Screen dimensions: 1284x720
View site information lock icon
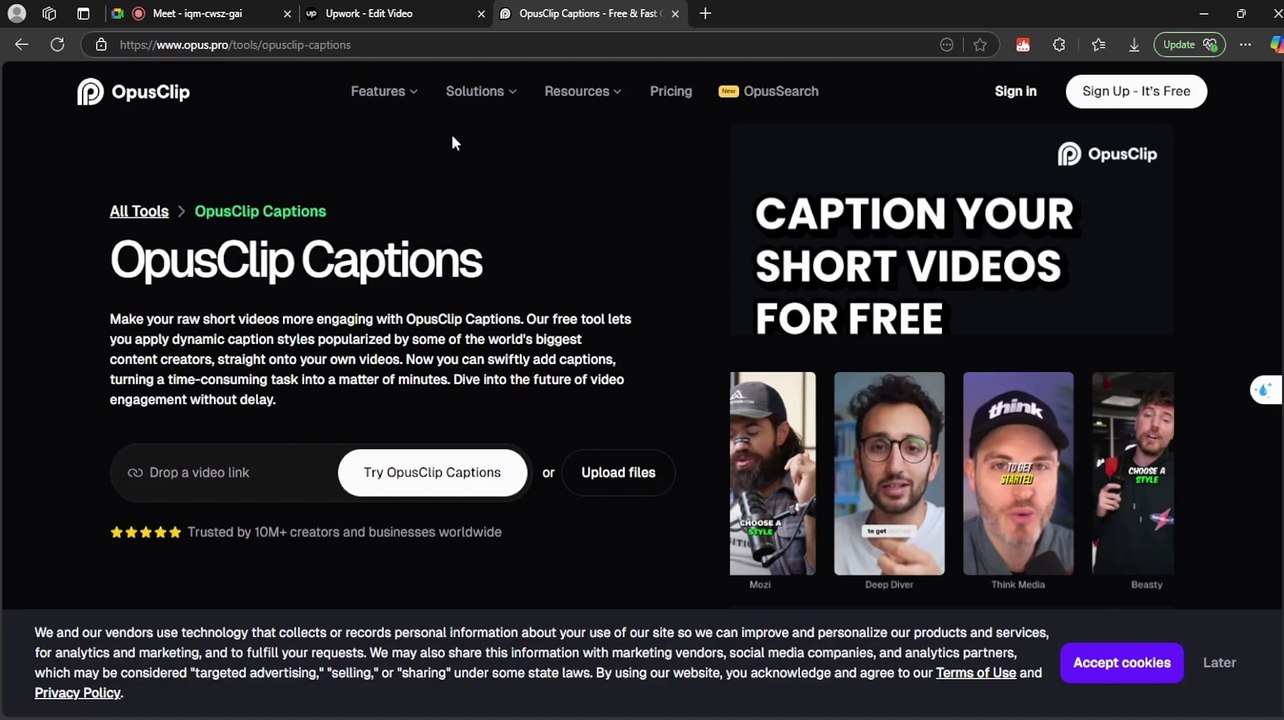[x=101, y=45]
